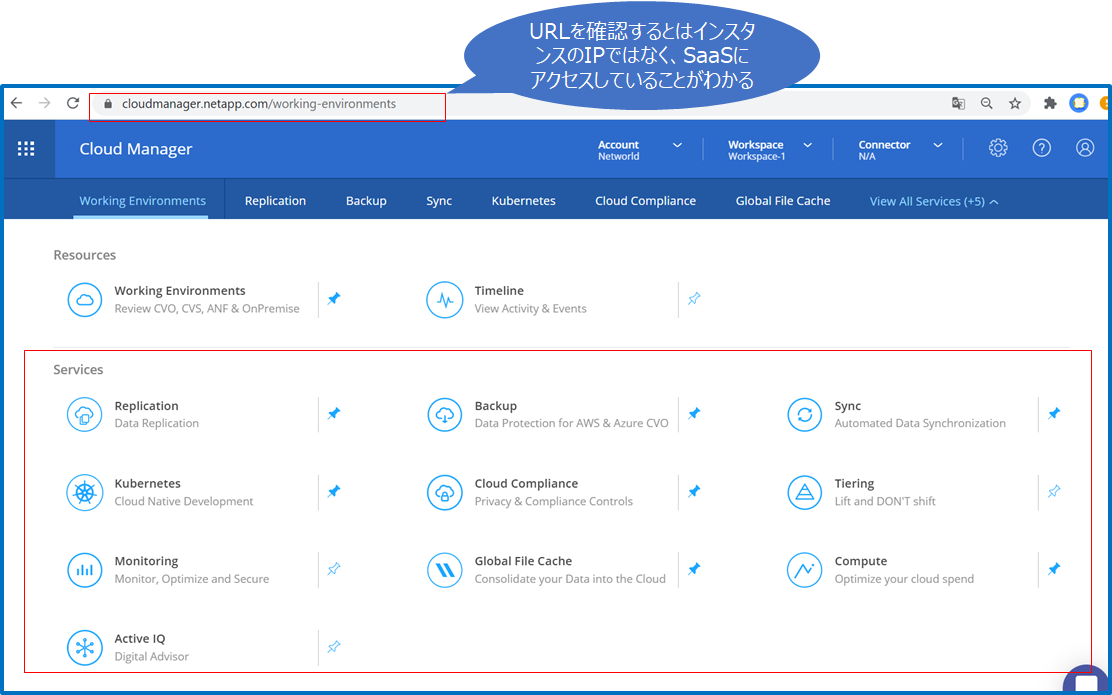Open the Active IQ service title
Image resolution: width=1112 pixels, height=695 pixels.
point(140,638)
